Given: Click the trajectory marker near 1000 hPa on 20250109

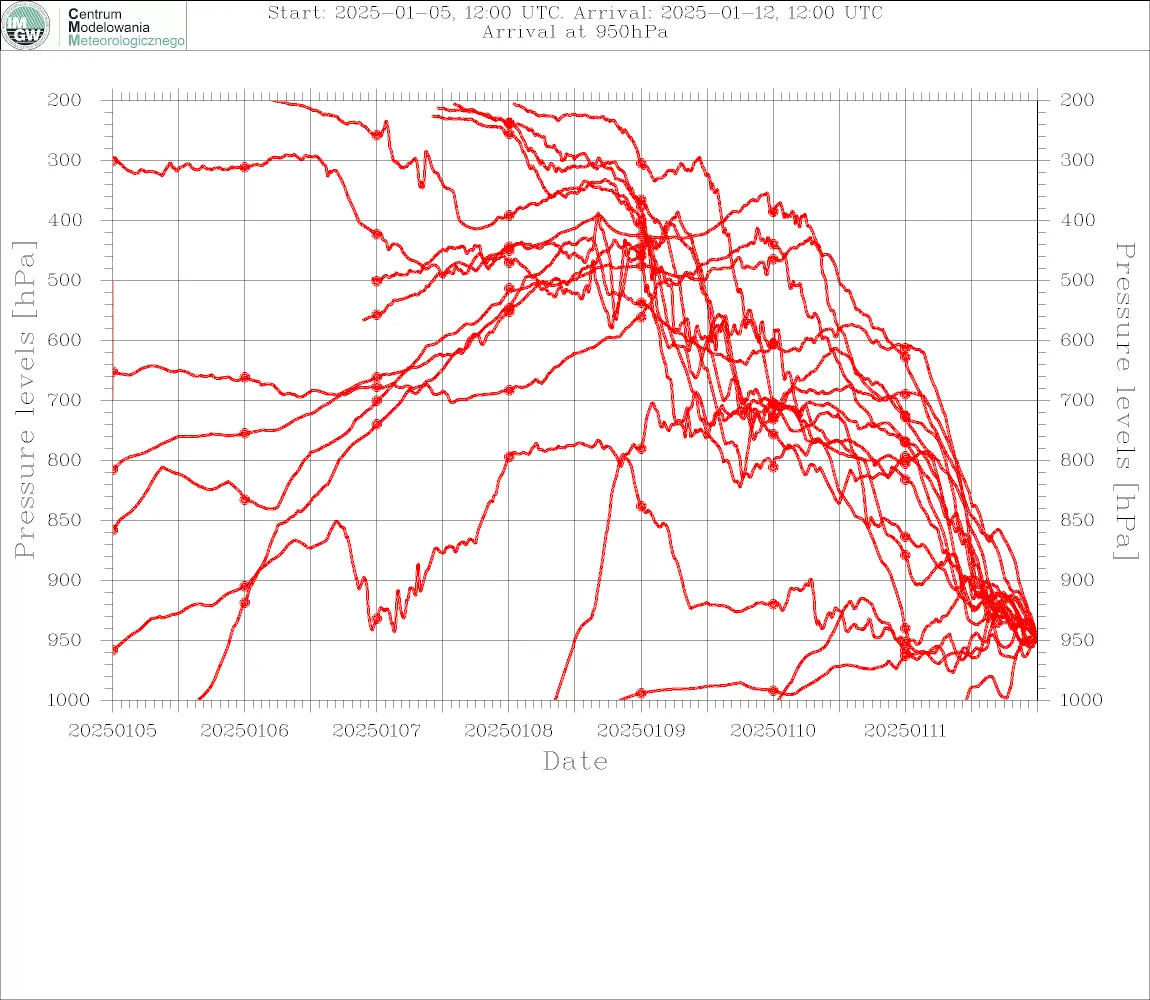Looking at the screenshot, I should pos(641,693).
